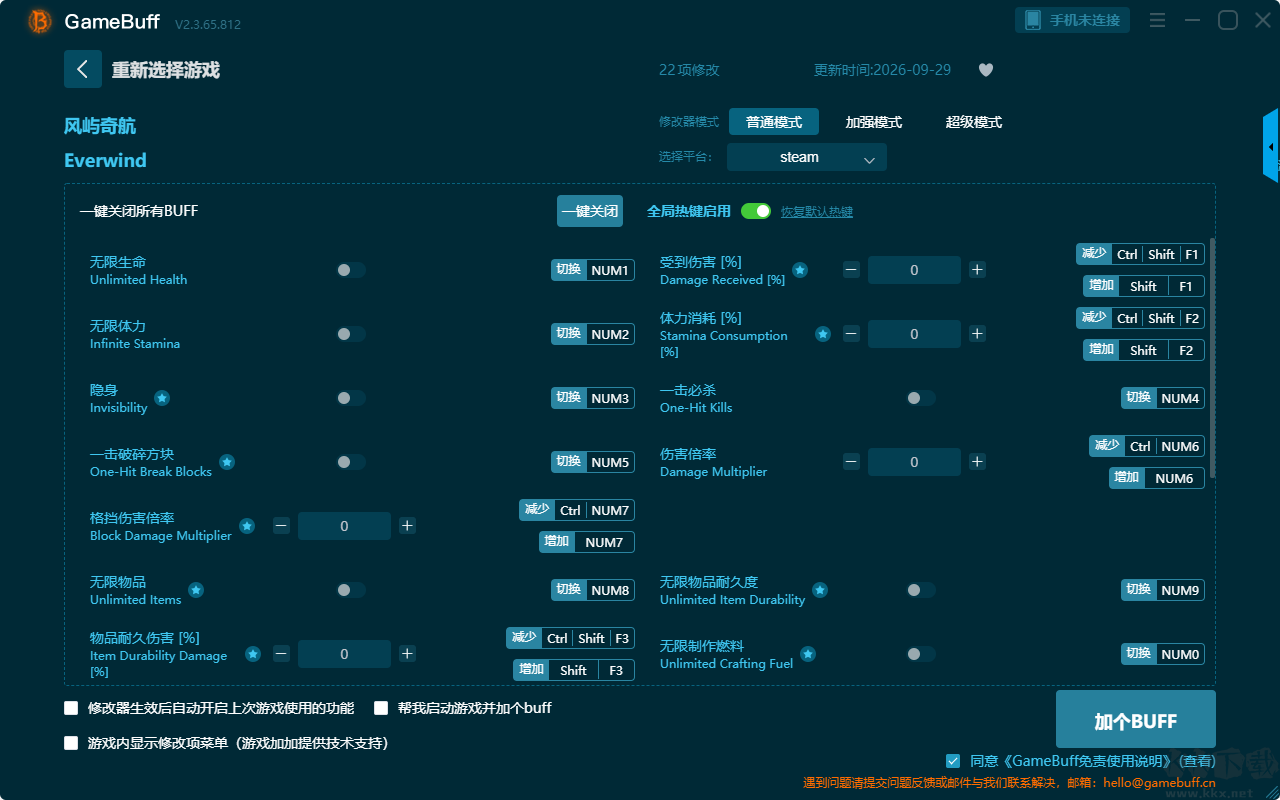Enable the Invisibility switch

pos(351,398)
